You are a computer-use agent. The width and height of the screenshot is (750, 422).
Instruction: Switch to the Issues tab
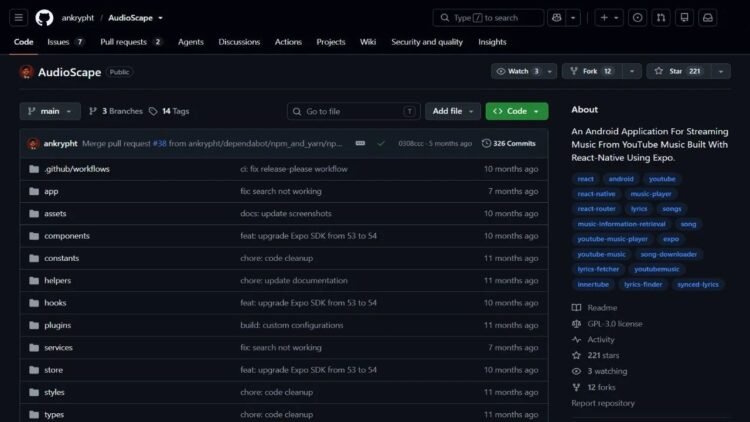(x=66, y=42)
